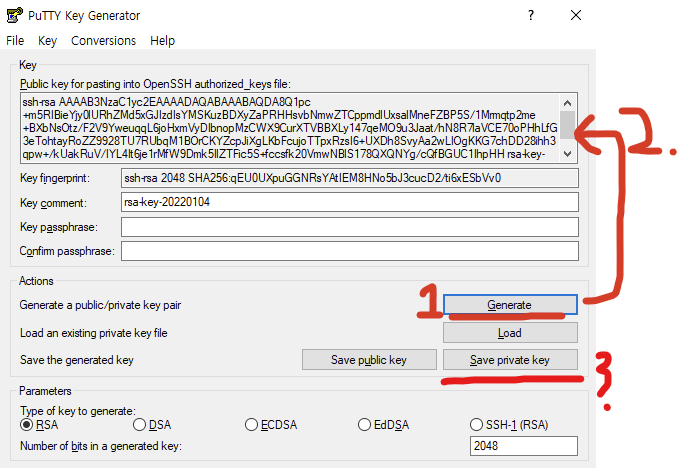Click the 'Confirm passphrase:' label
This screenshot has height=470, width=683.
67,251
